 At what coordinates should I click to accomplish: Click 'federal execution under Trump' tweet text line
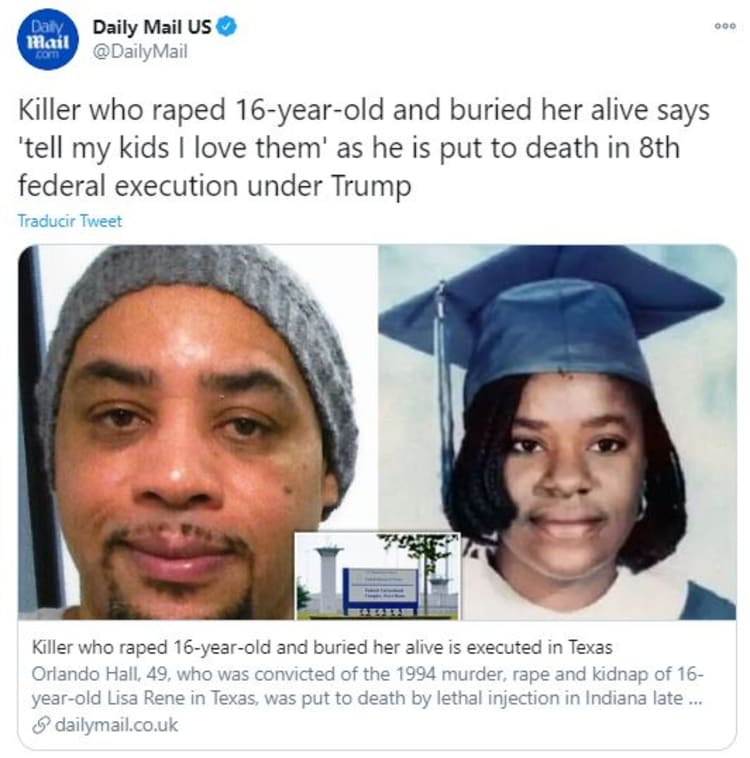[215, 186]
